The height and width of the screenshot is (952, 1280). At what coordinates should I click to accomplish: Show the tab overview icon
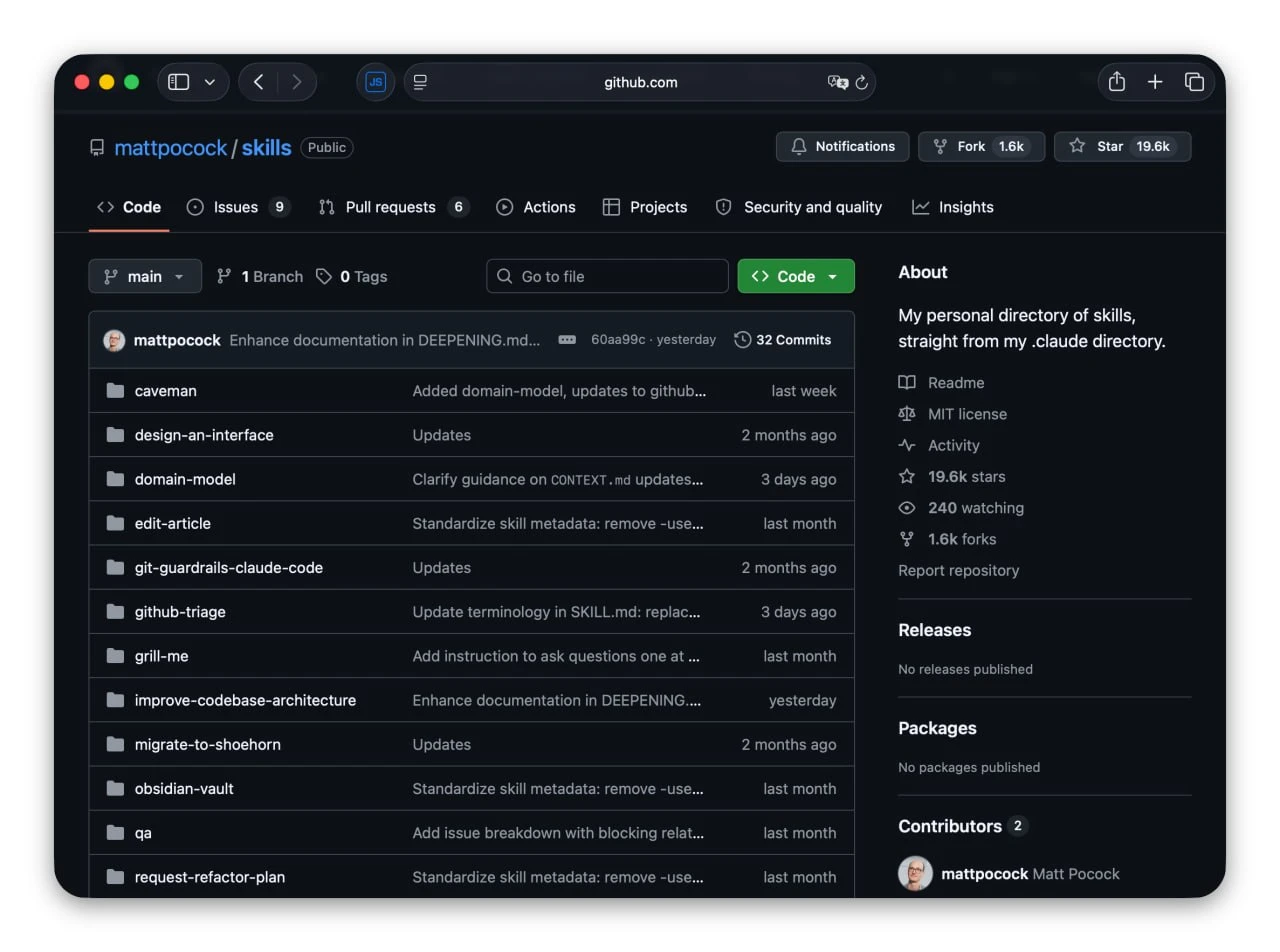(1194, 82)
